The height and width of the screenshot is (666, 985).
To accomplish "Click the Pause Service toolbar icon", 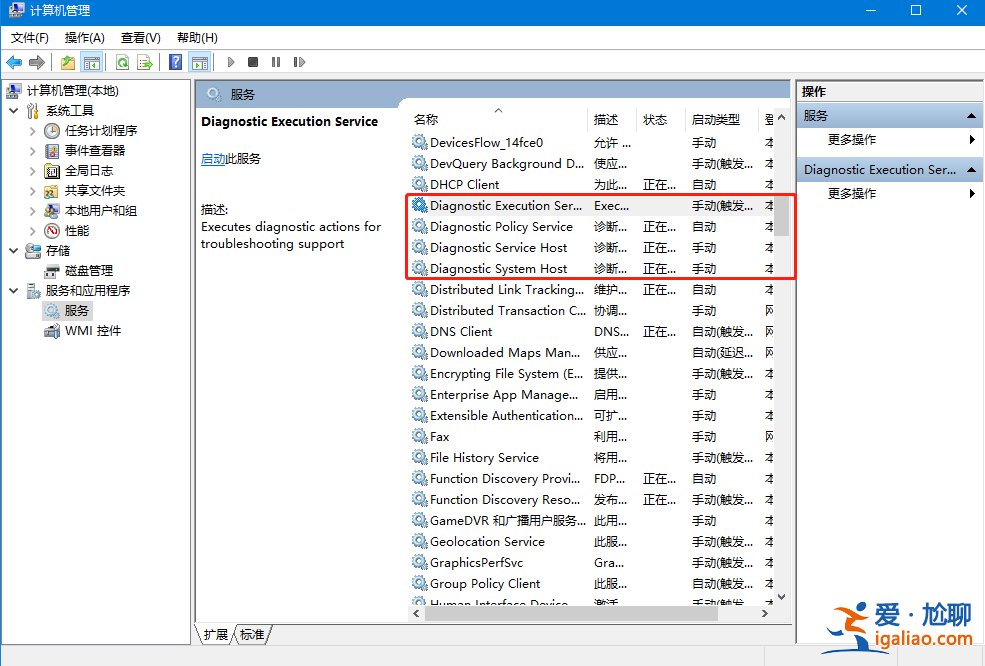I will (x=276, y=62).
